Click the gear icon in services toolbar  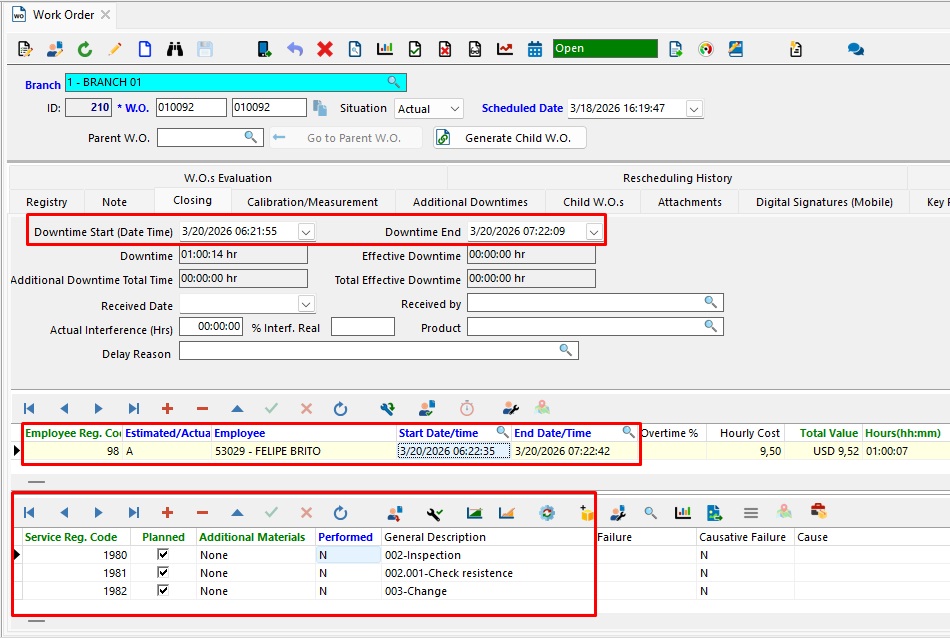(x=546, y=513)
